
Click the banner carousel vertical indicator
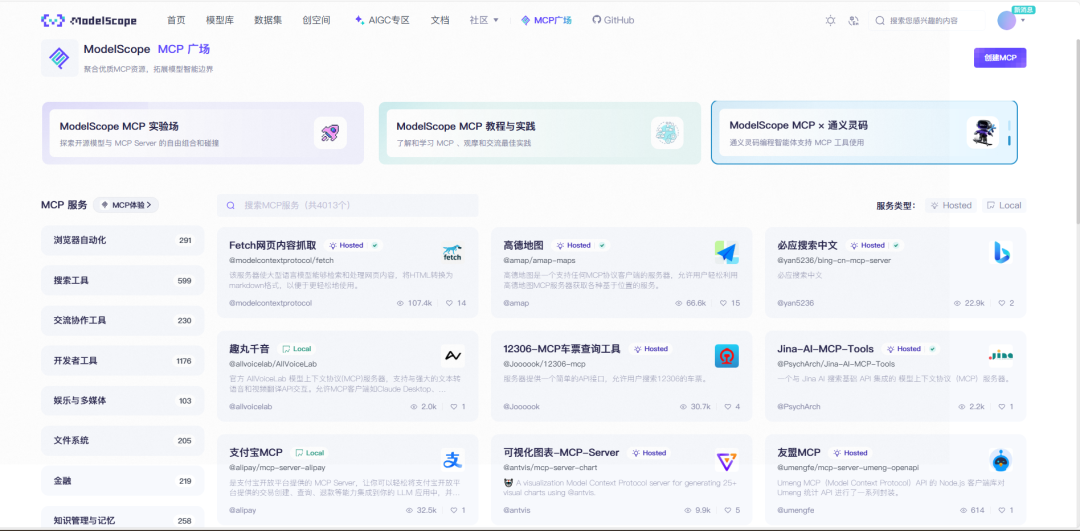(1010, 134)
